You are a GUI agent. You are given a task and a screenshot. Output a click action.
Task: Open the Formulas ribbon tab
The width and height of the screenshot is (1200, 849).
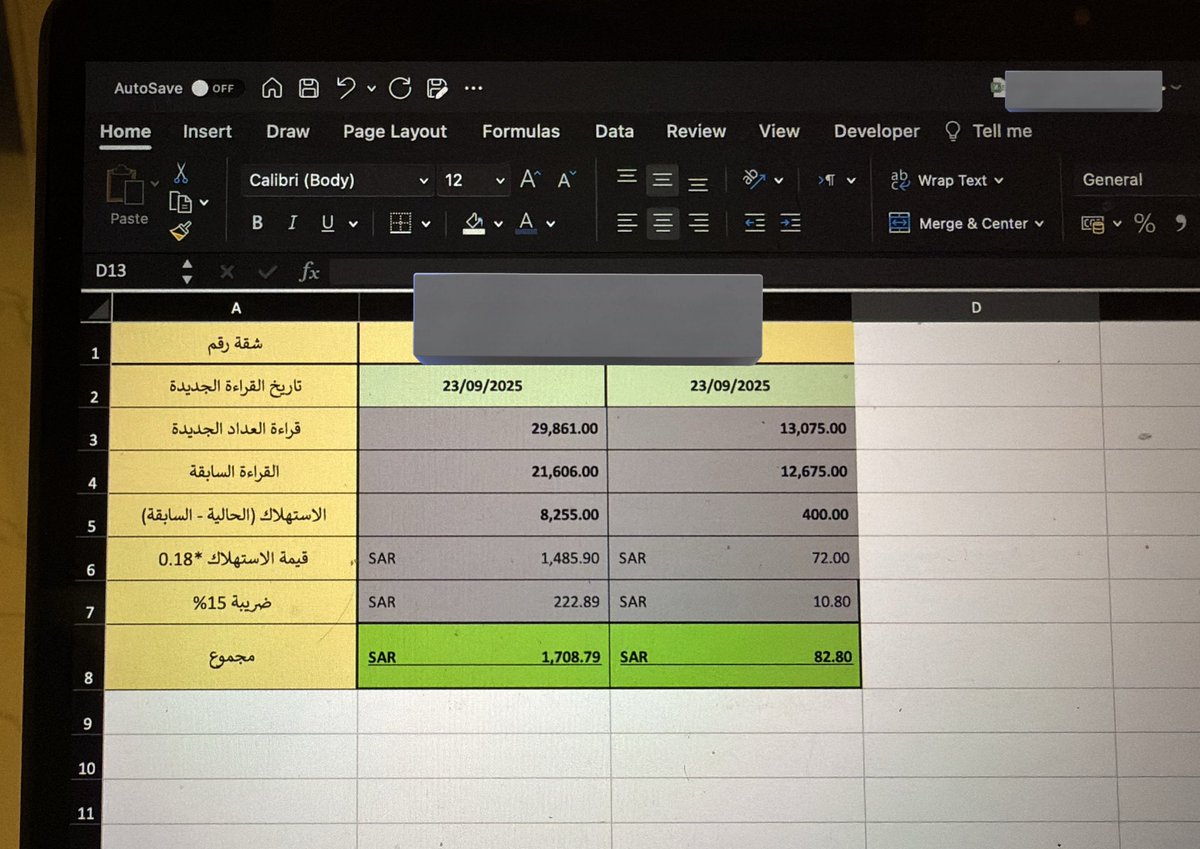(521, 132)
